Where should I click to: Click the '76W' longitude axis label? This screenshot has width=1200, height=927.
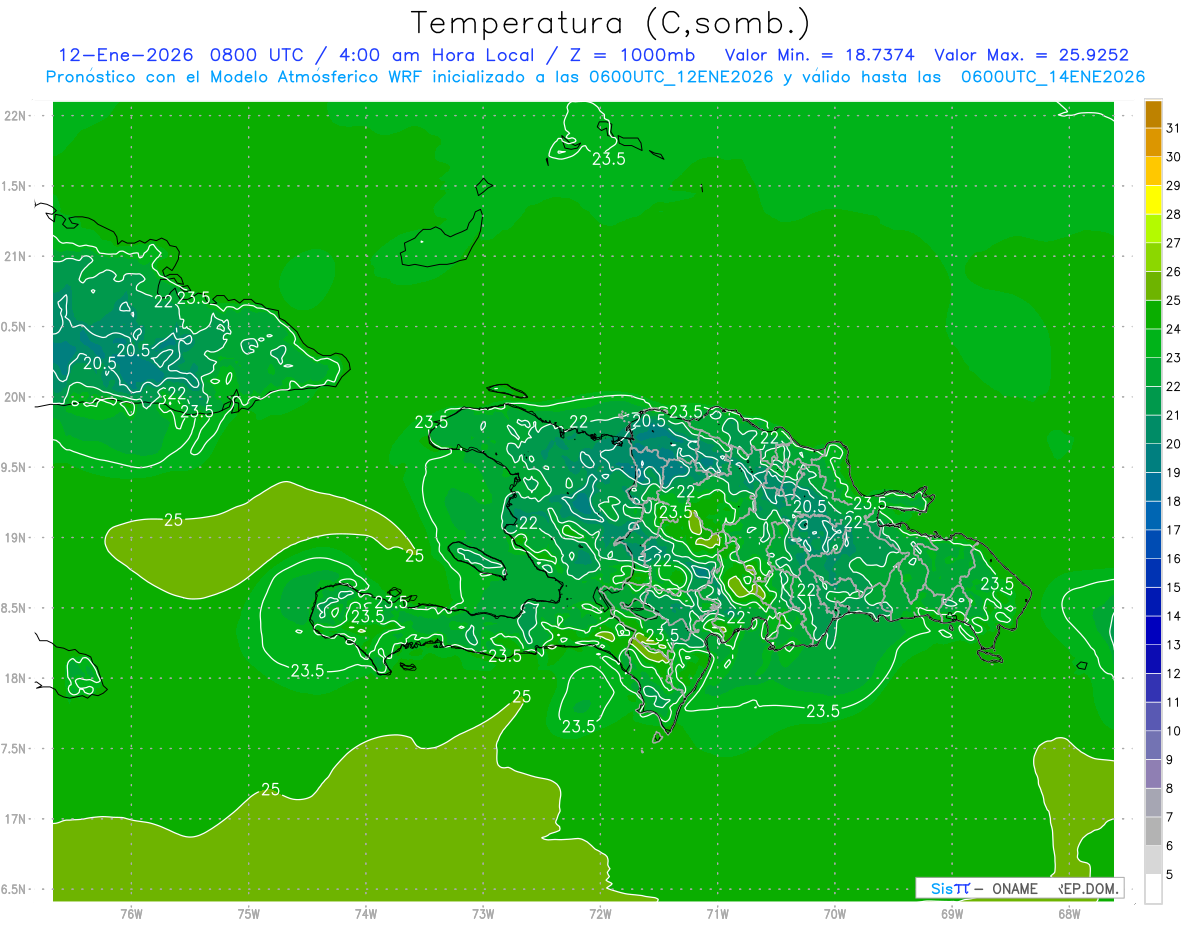coord(131,913)
